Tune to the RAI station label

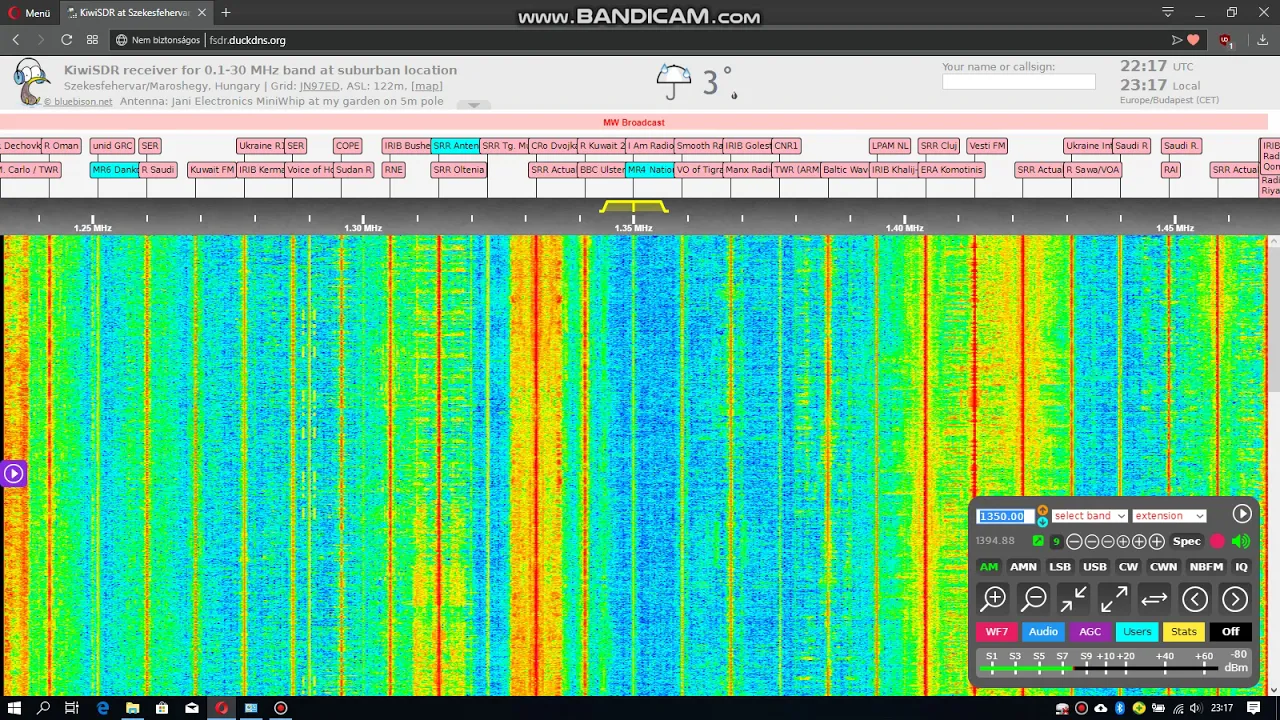tap(1171, 170)
